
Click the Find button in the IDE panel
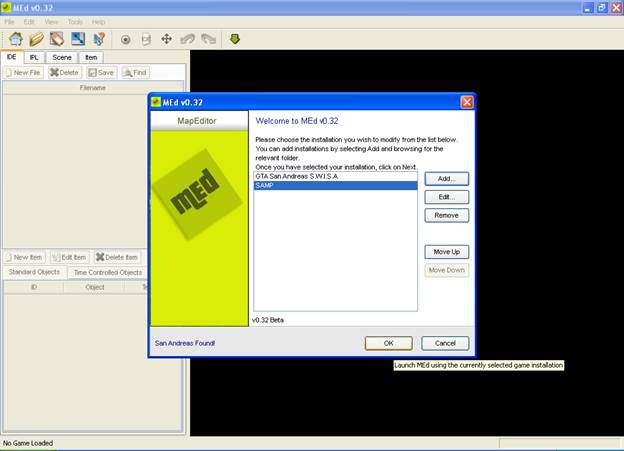point(135,72)
